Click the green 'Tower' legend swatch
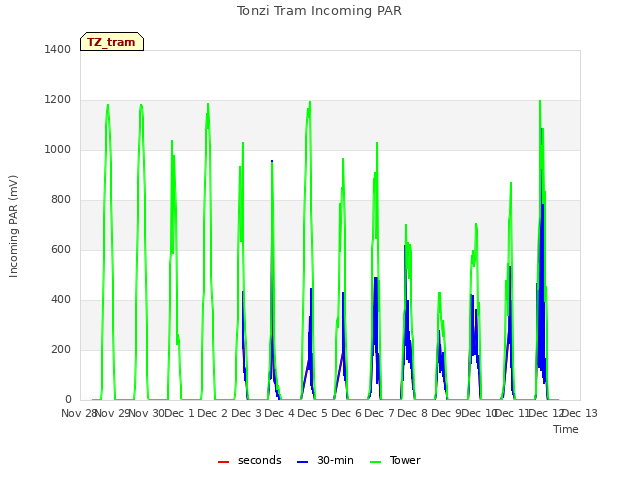 click(375, 462)
